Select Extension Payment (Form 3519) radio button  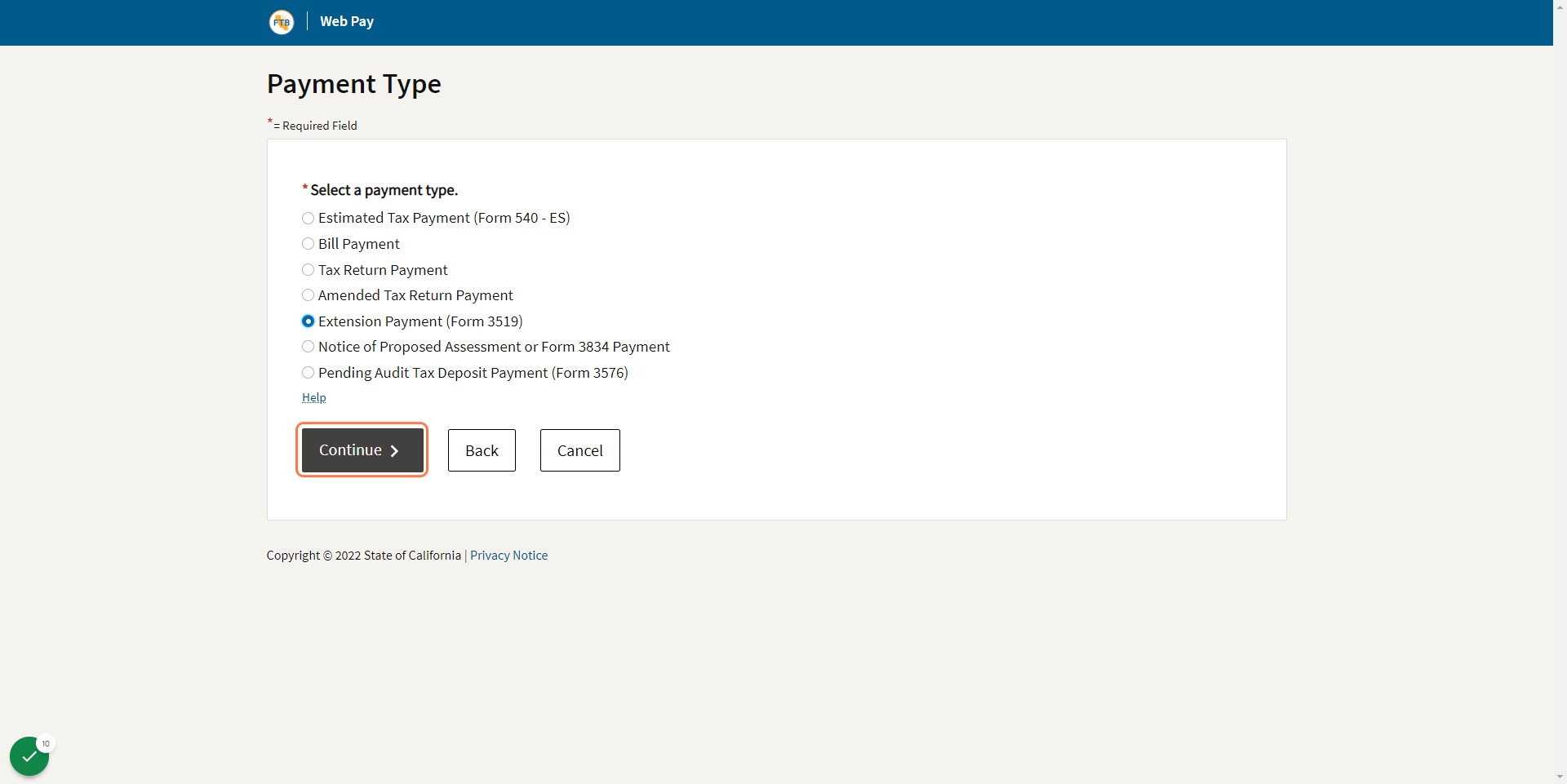coord(308,321)
